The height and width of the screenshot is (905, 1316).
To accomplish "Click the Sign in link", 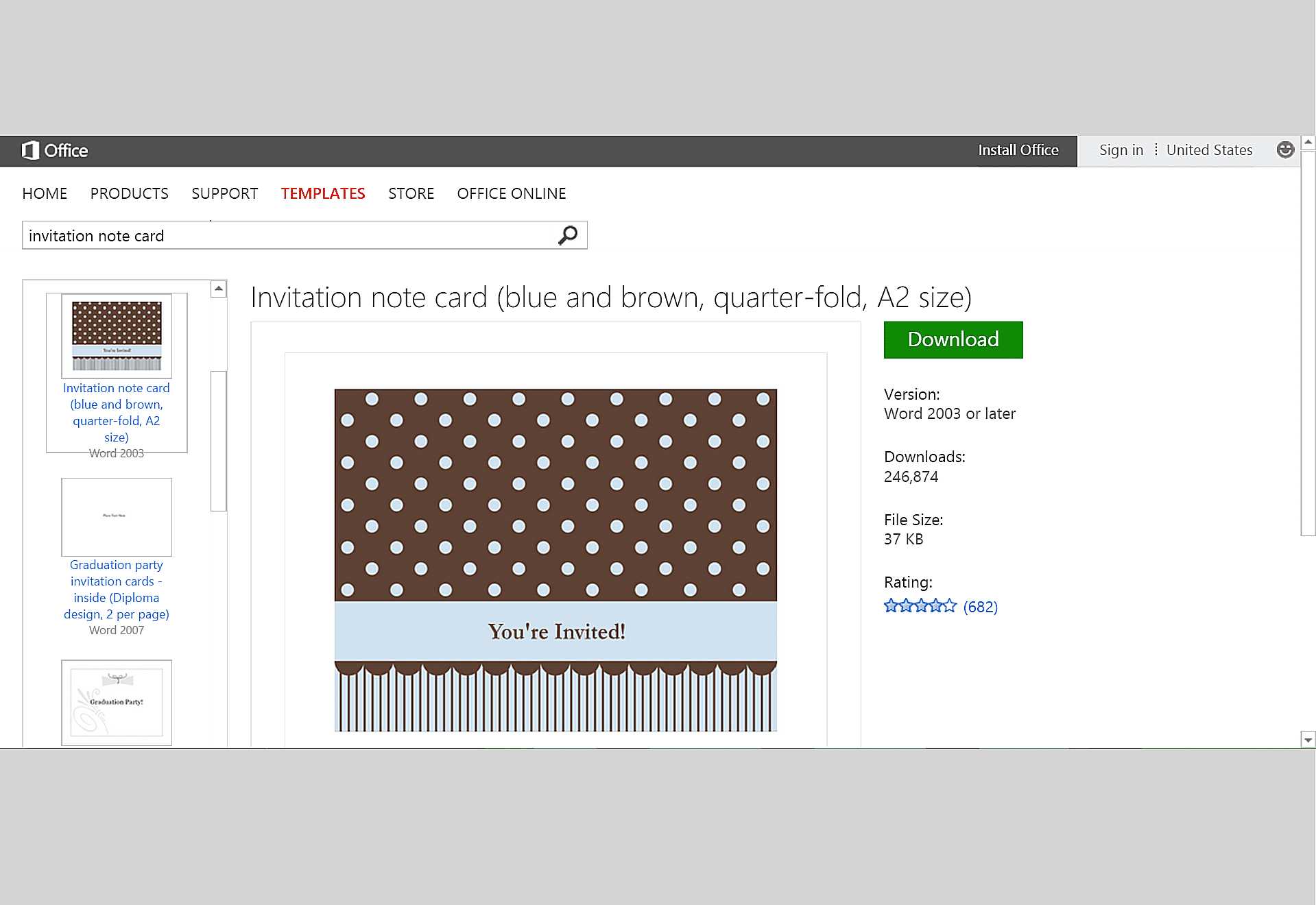I will (1121, 150).
